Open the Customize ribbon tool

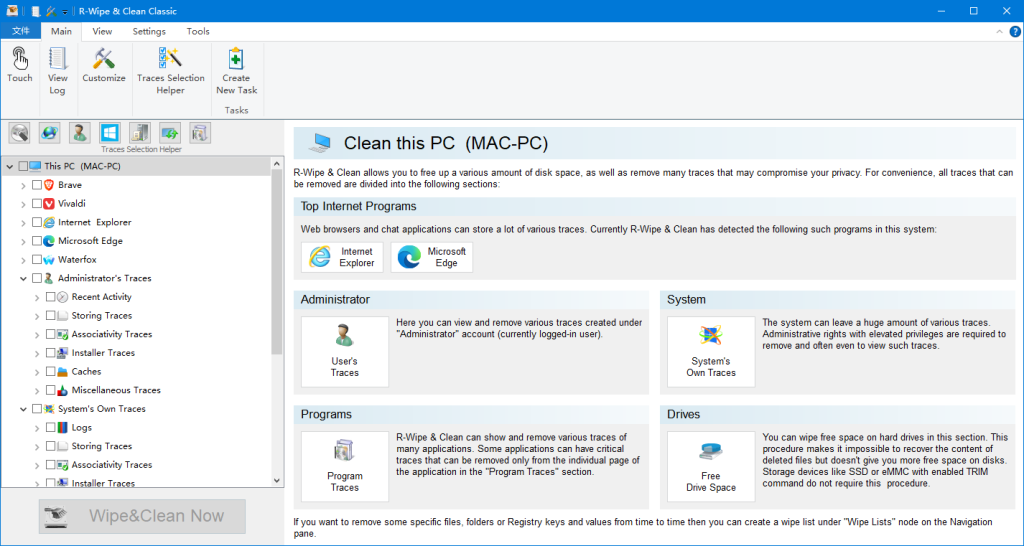point(104,65)
